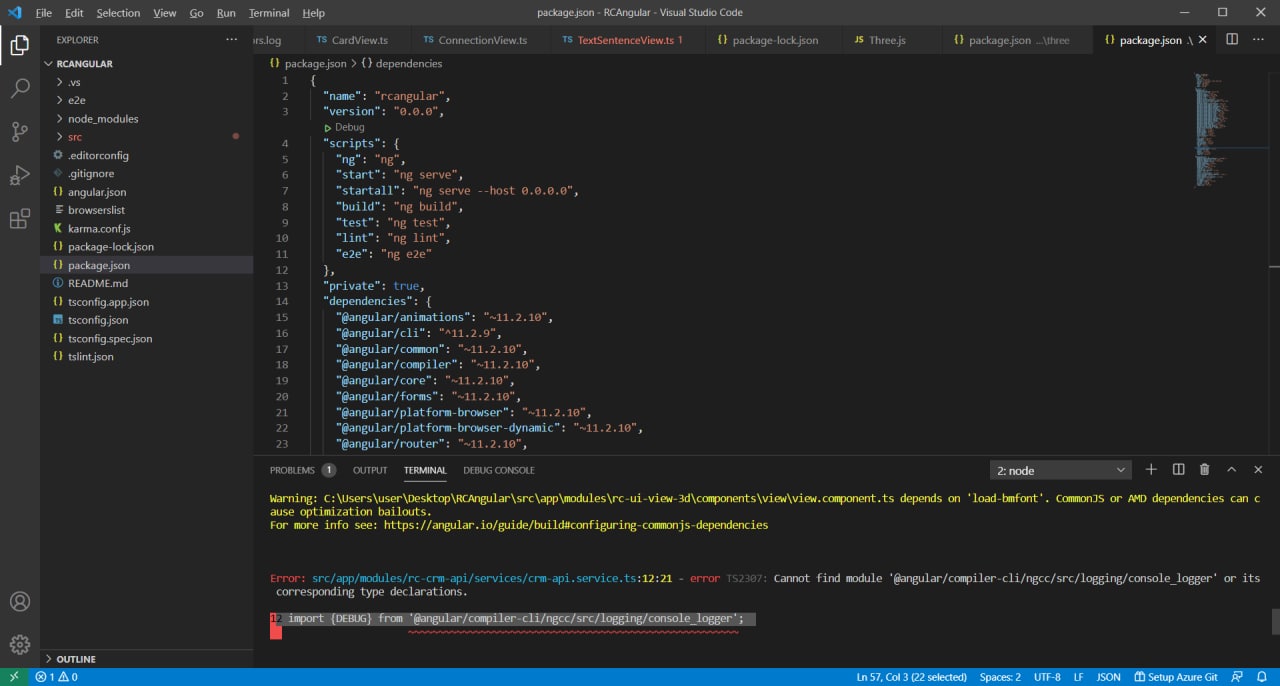1280x686 pixels.
Task: Click JSON language mode in status bar
Action: click(1108, 677)
